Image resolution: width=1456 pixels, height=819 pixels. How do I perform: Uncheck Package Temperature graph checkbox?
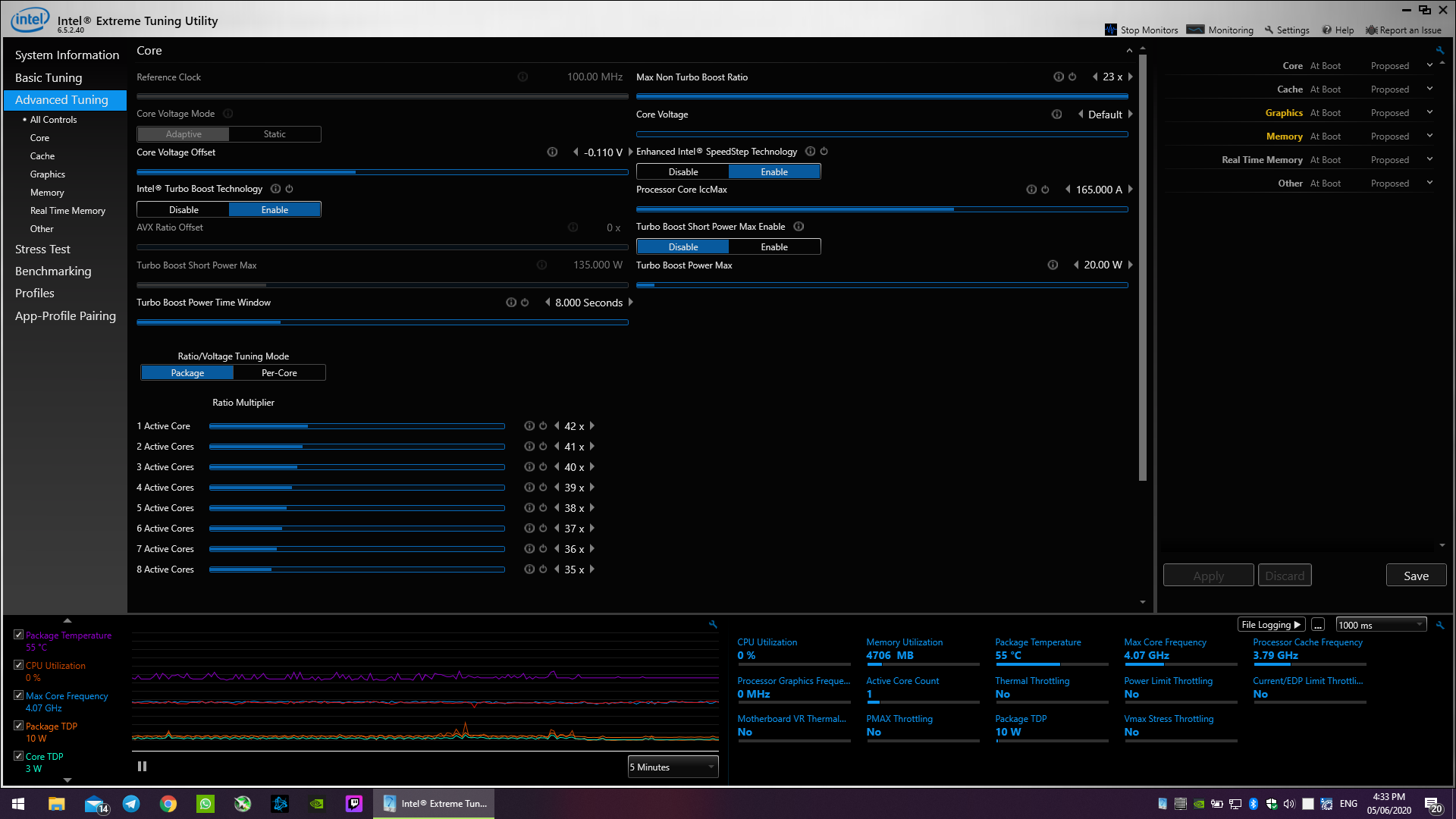[19, 635]
